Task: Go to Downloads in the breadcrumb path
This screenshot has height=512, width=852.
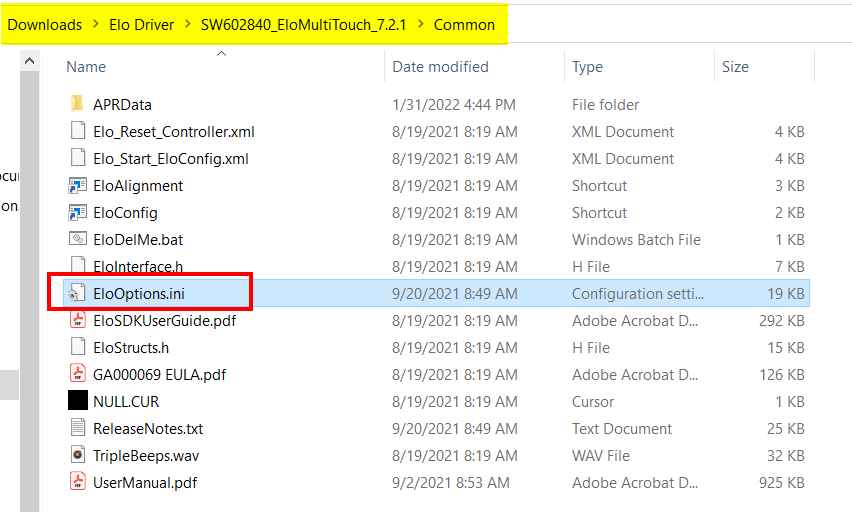Action: 45,24
